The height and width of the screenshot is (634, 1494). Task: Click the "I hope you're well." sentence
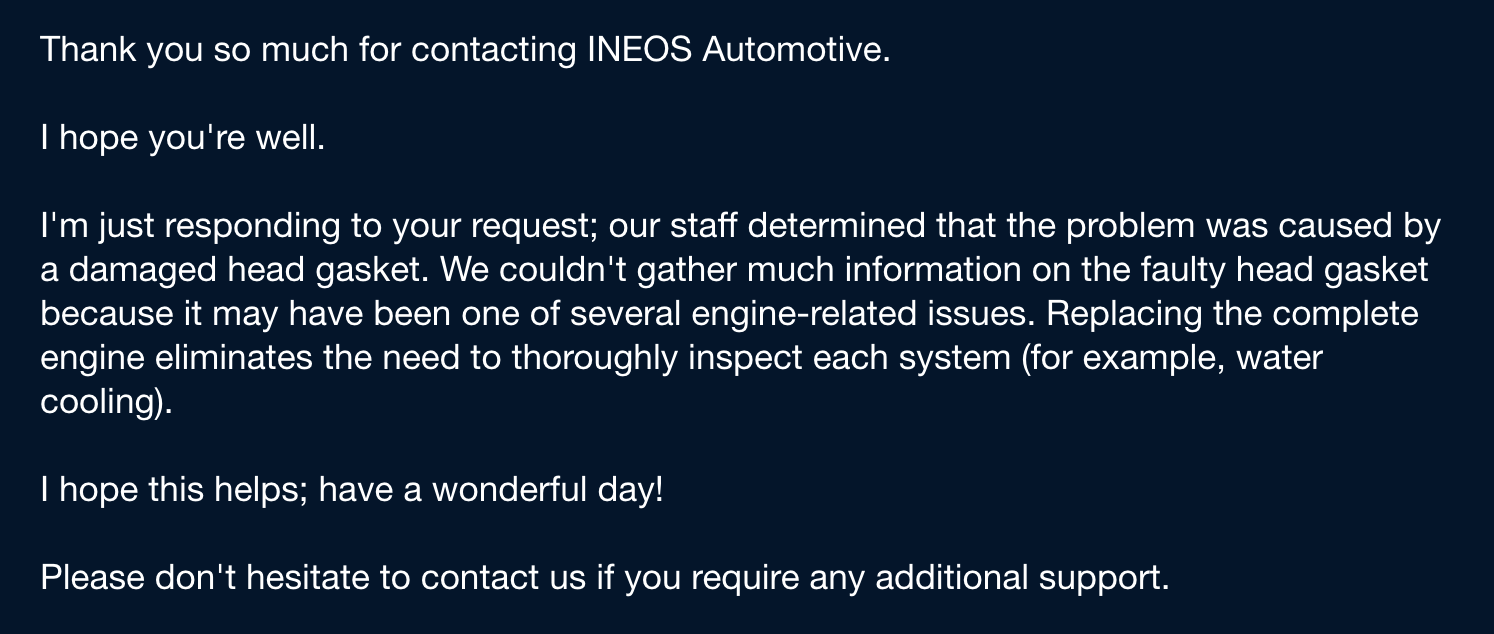[x=183, y=140]
